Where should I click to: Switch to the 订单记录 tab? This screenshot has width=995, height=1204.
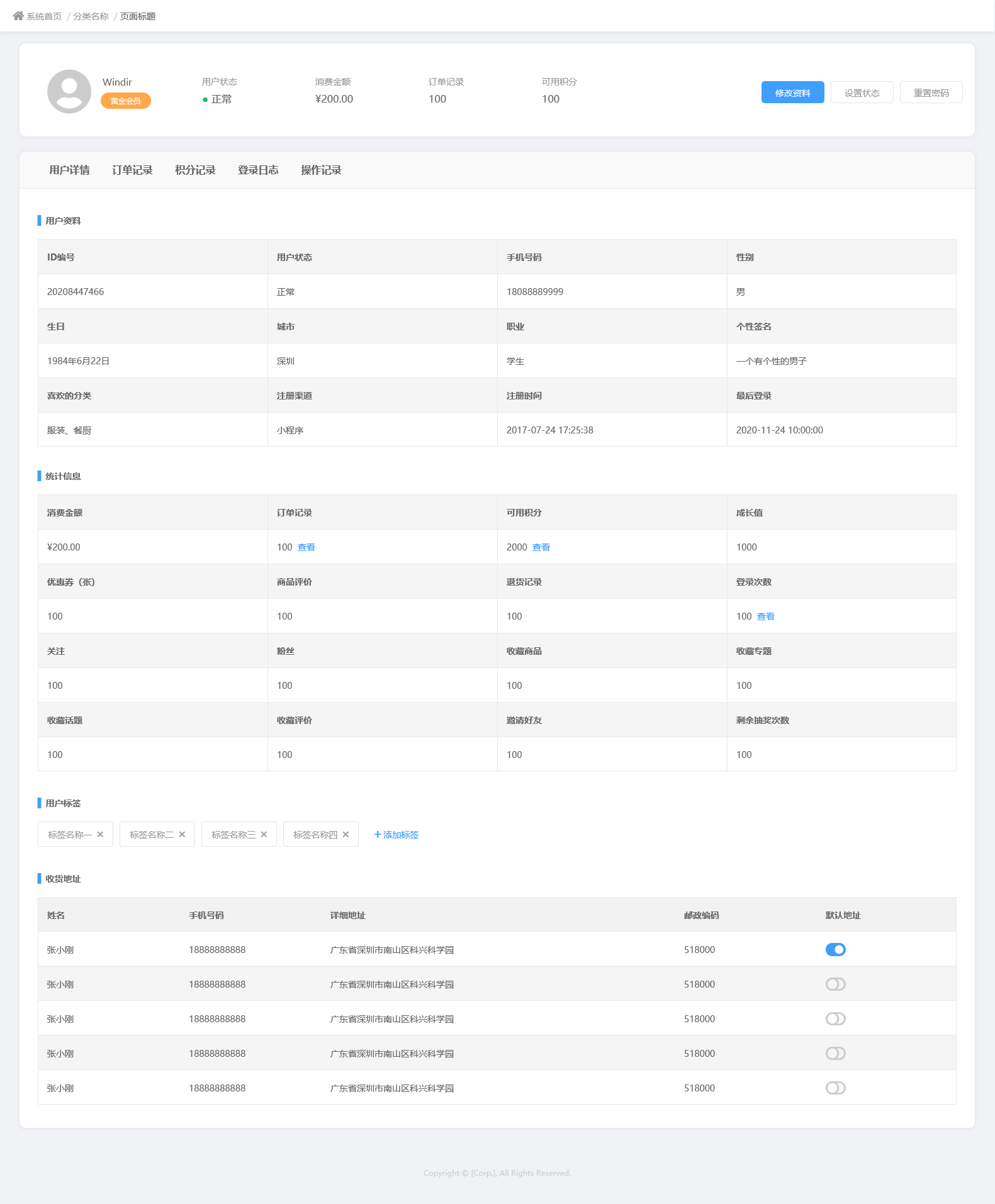click(132, 170)
